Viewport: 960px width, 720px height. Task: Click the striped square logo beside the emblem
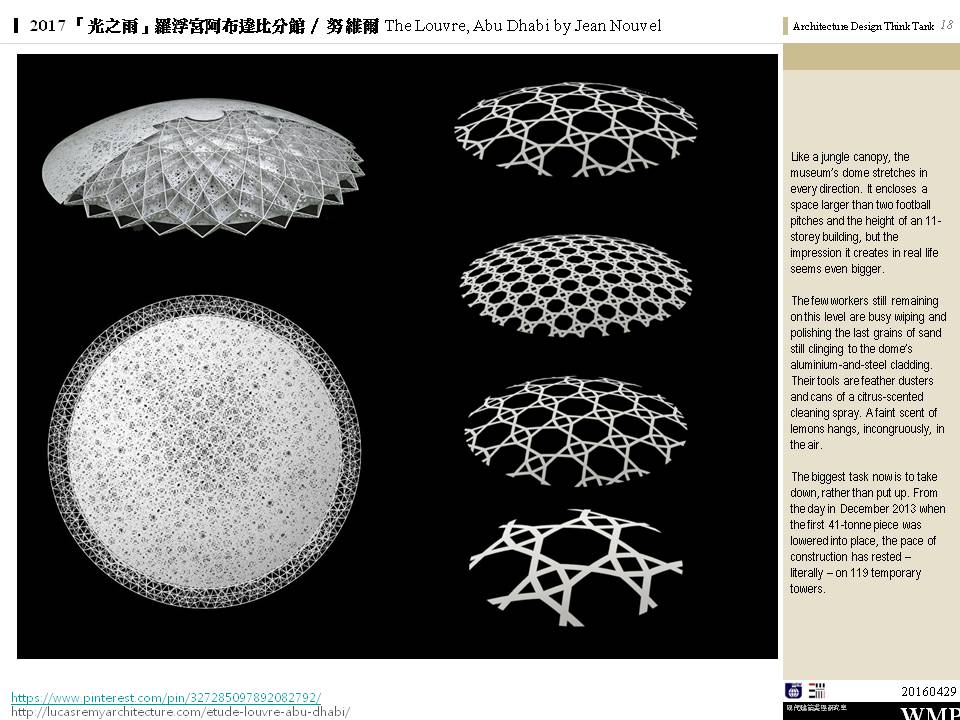pyautogui.click(x=817, y=690)
